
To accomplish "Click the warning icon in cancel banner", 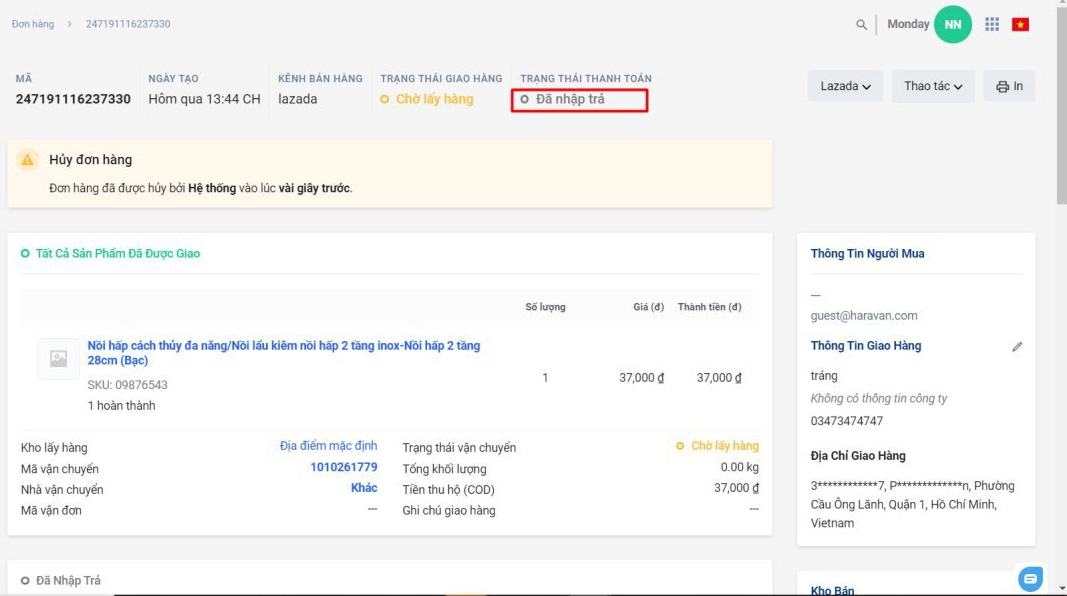I will 28,160.
